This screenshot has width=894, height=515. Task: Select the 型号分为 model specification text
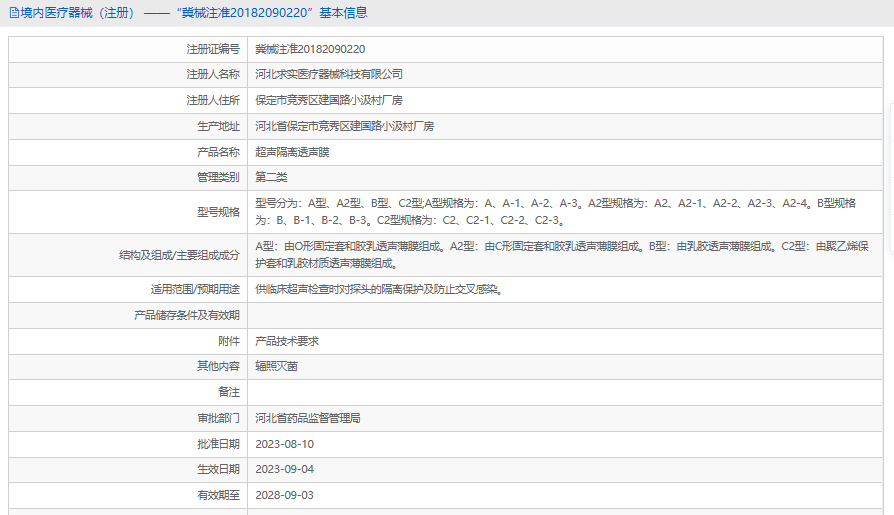[x=555, y=212]
